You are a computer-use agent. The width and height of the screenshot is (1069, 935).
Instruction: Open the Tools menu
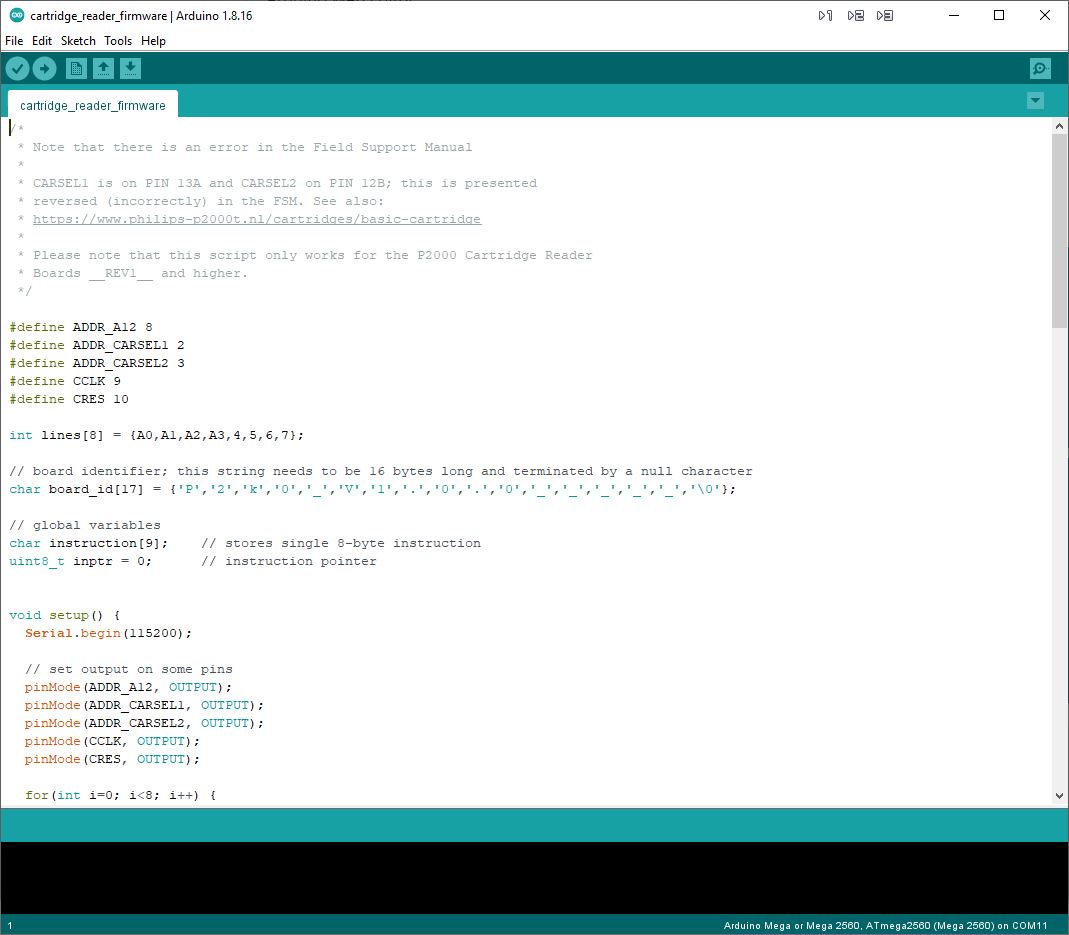click(x=118, y=41)
